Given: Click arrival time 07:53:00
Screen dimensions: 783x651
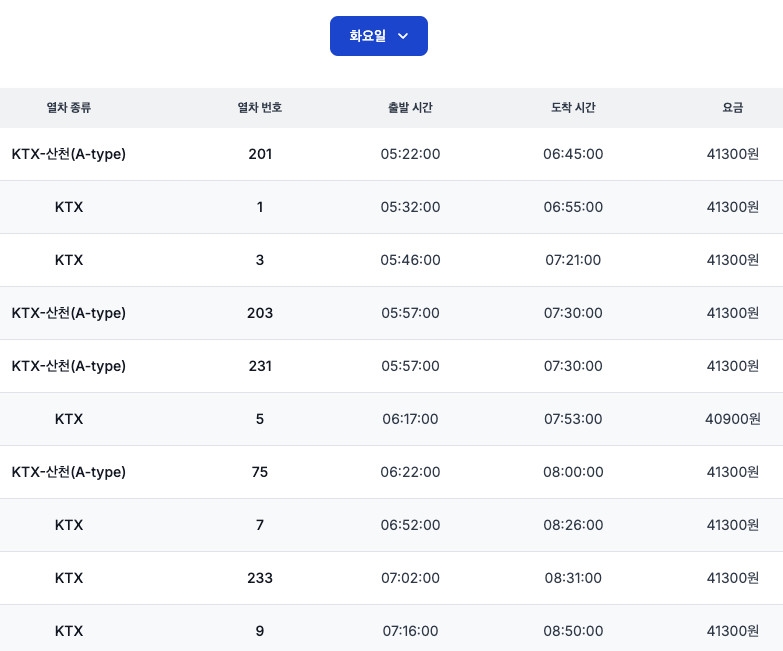Looking at the screenshot, I should point(573,419).
